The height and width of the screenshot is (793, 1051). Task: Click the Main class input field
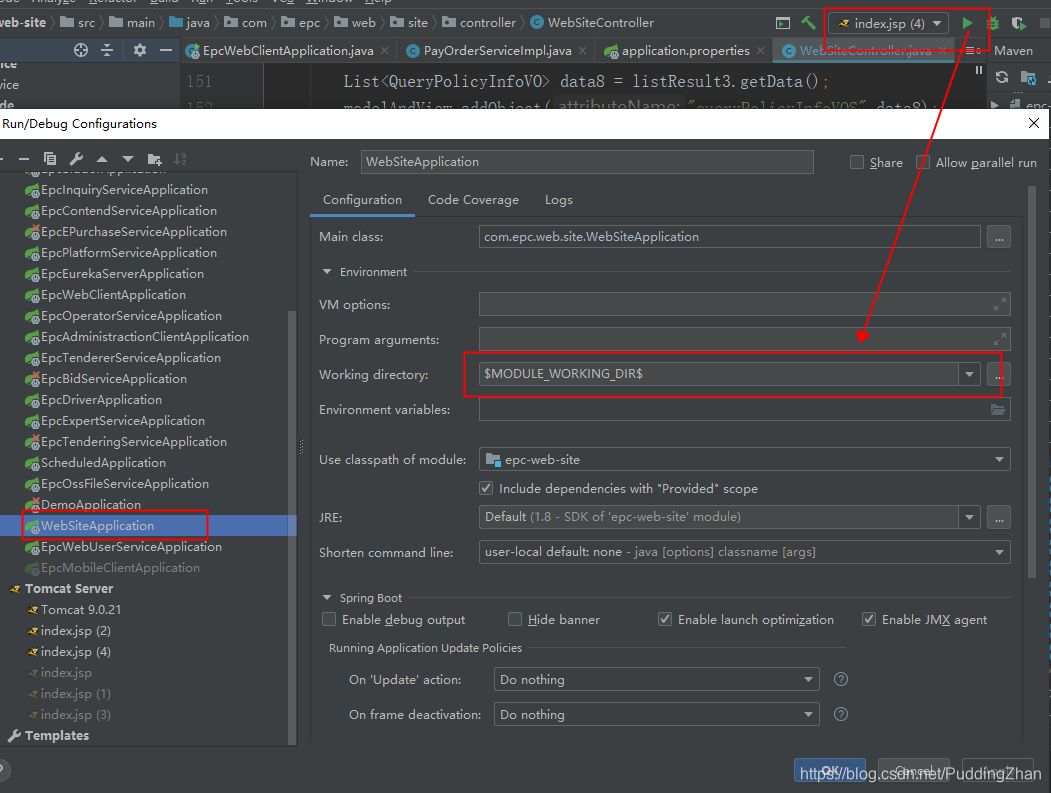tap(729, 237)
